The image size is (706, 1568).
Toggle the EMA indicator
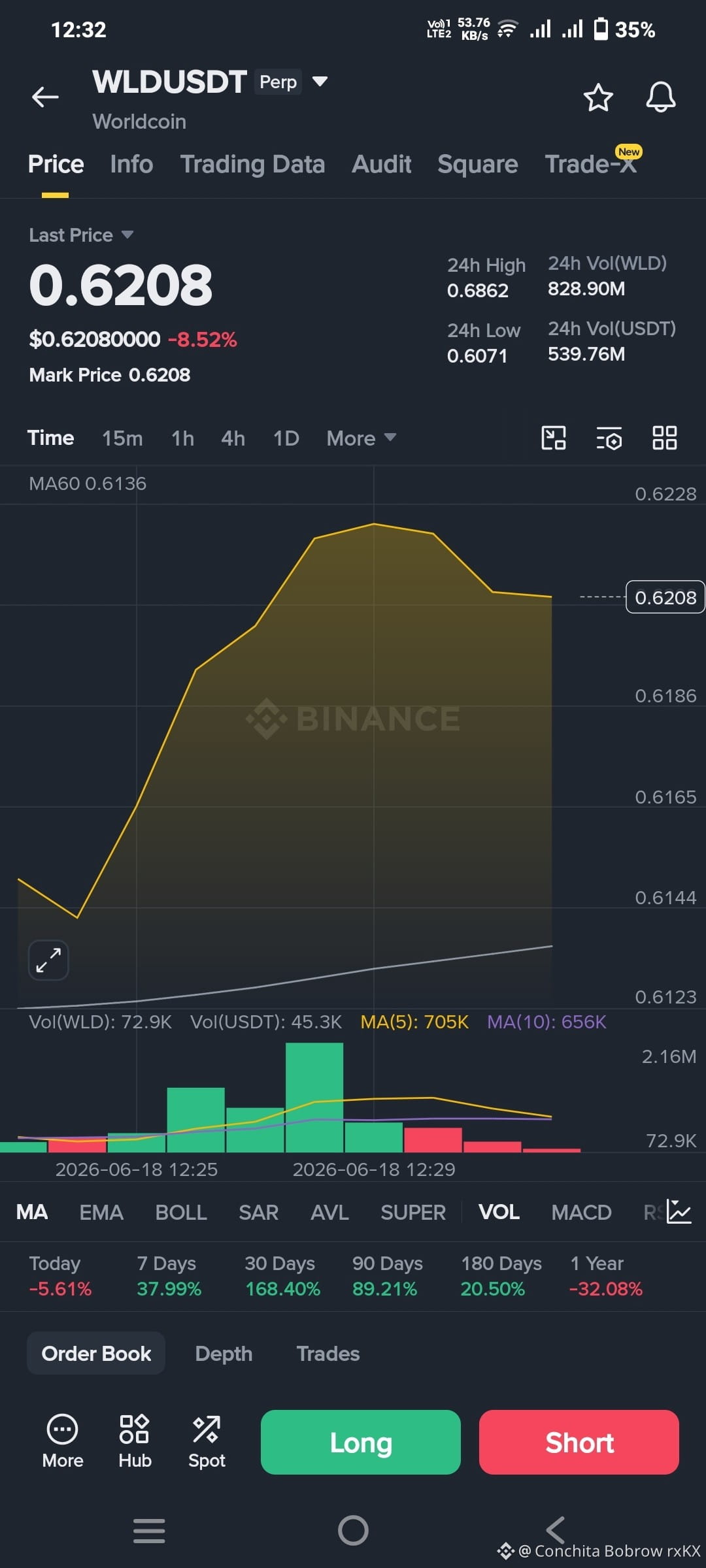point(101,1212)
